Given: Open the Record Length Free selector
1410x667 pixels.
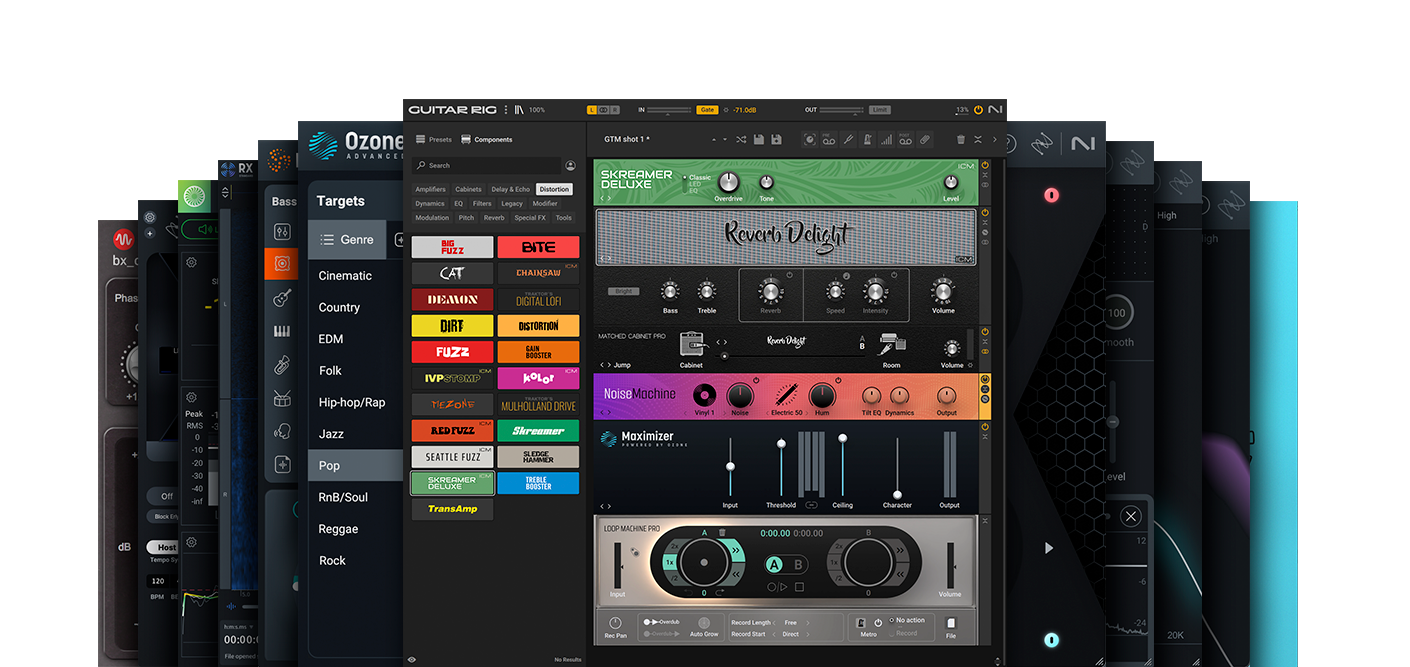Looking at the screenshot, I should (x=790, y=622).
